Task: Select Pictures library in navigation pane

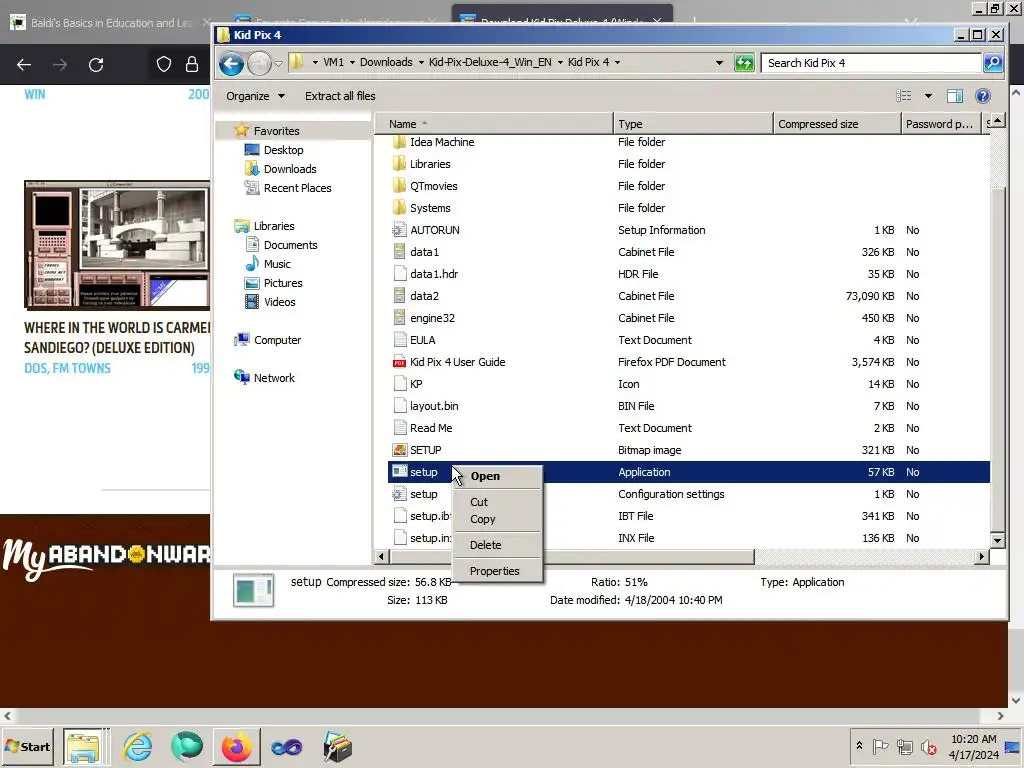Action: 283,283
